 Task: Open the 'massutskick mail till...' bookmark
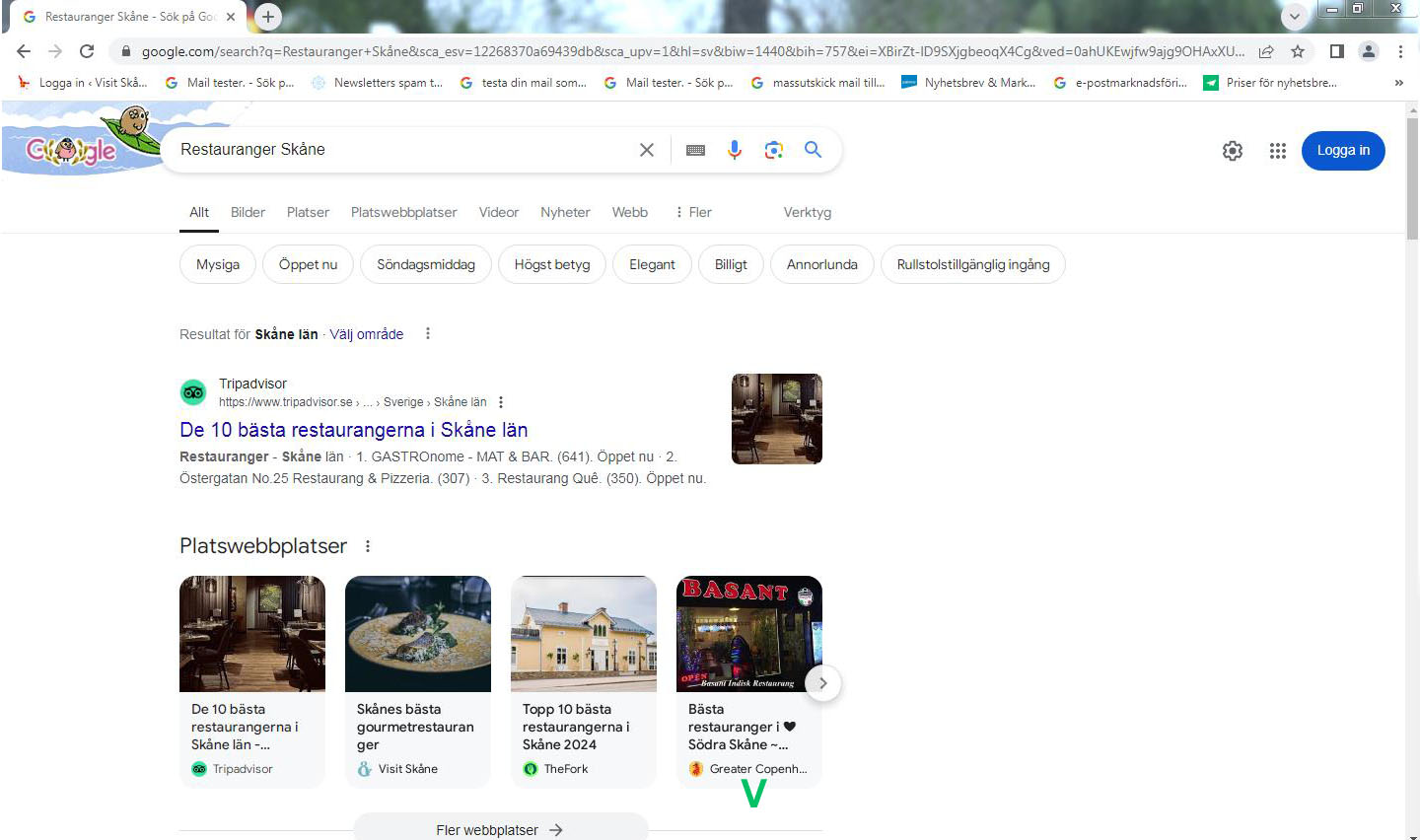pos(817,83)
